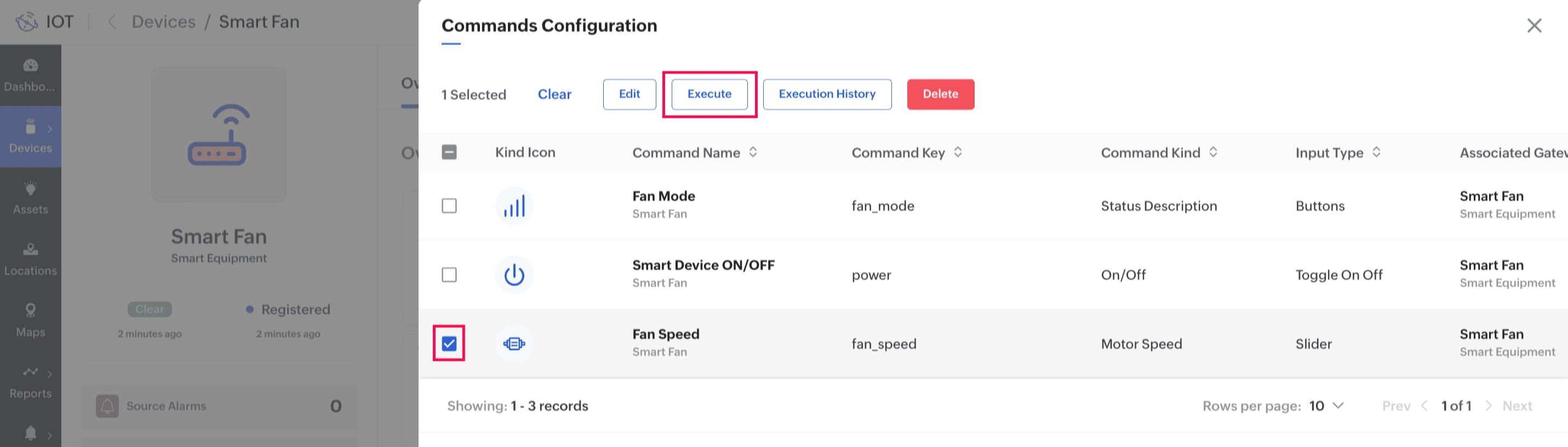This screenshot has height=447, width=1568.
Task: Click the Clear selection link
Action: click(554, 94)
